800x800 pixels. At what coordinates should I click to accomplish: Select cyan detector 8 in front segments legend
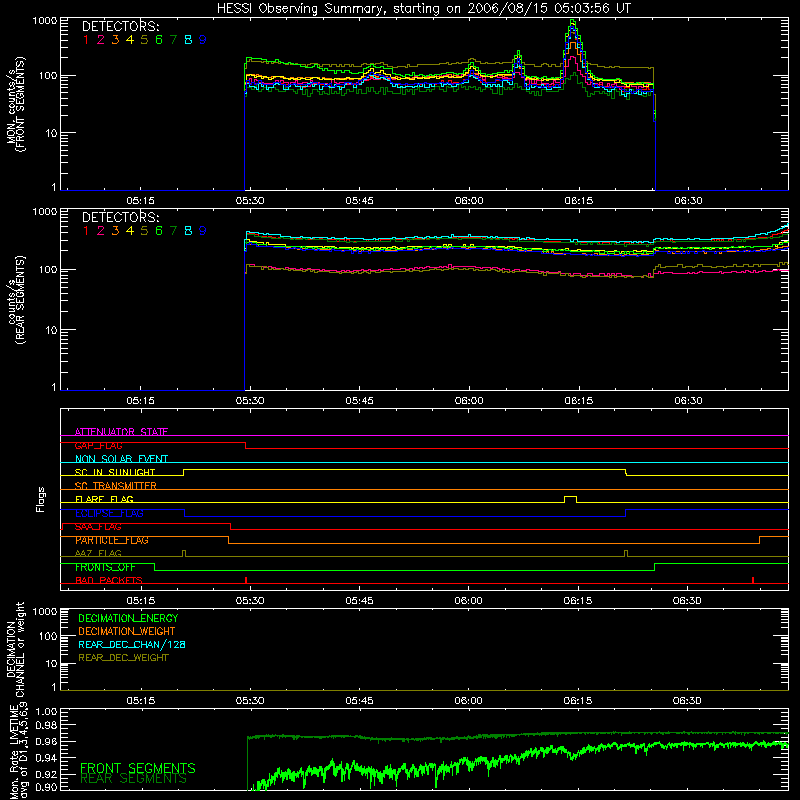coord(188,40)
